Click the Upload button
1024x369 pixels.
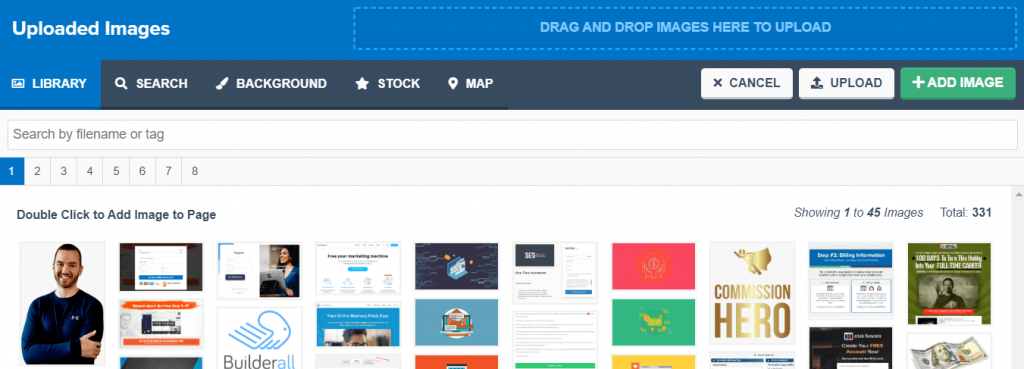click(x=846, y=83)
